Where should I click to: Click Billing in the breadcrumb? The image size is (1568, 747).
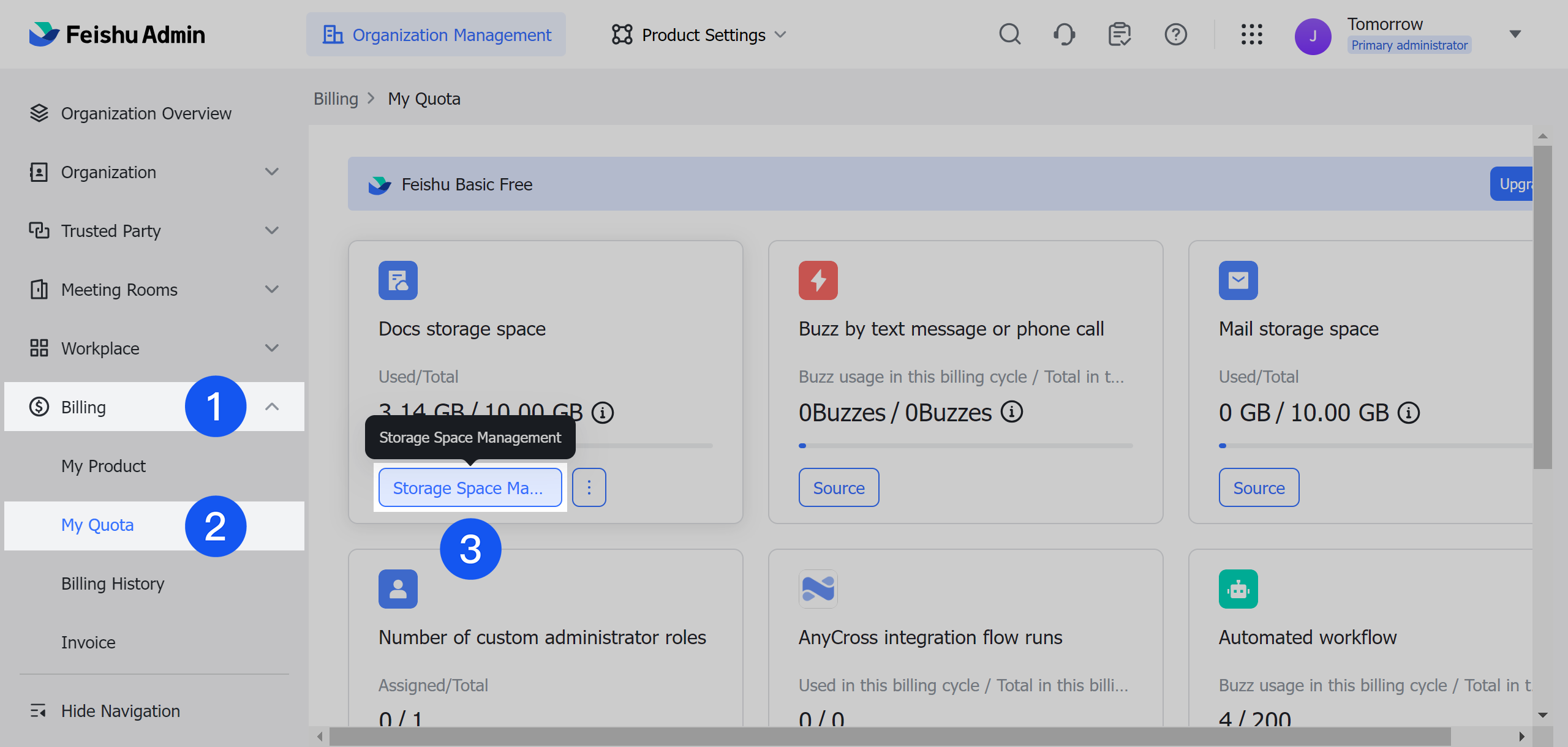tap(336, 99)
